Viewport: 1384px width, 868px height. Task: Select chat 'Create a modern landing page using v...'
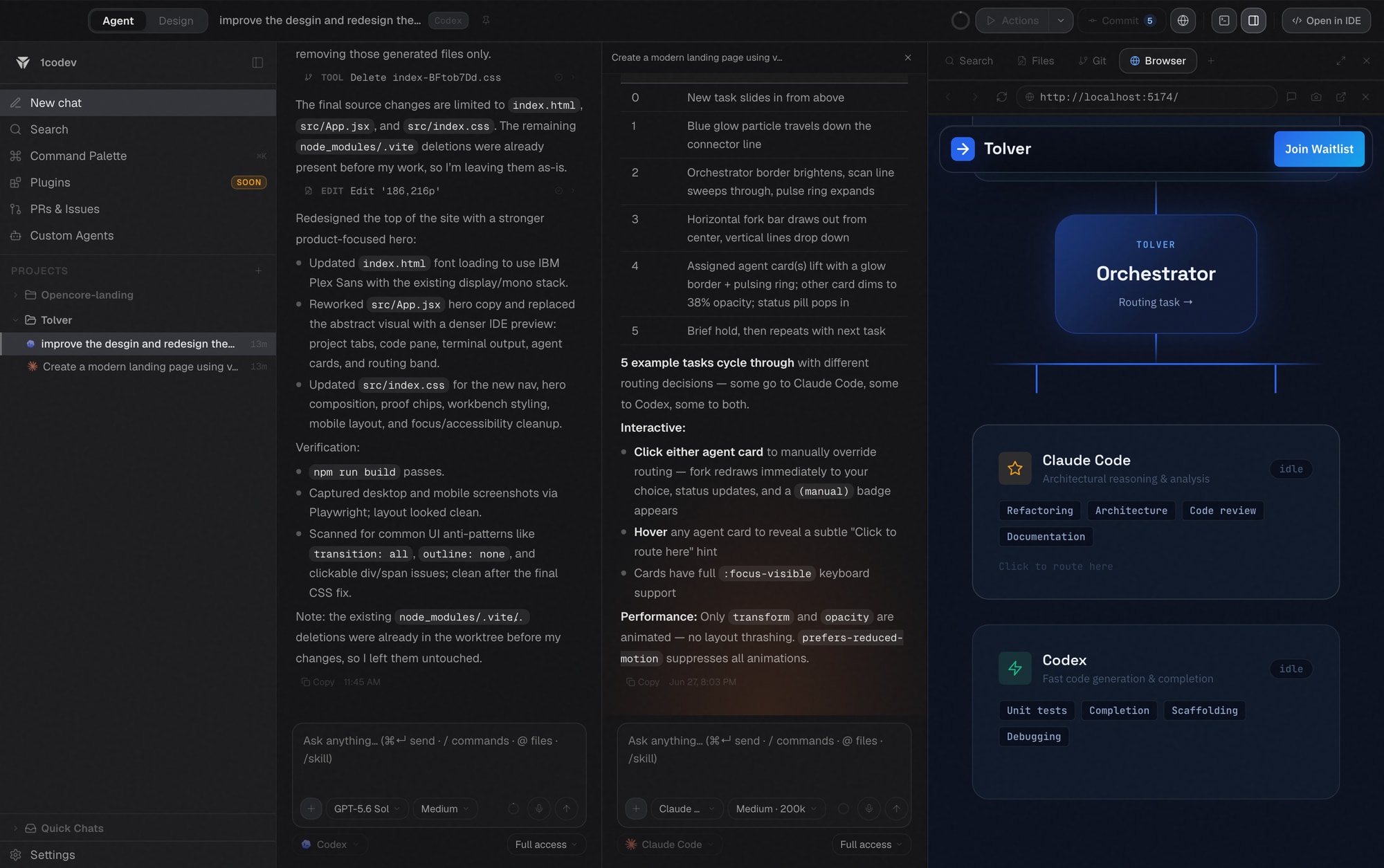coord(138,367)
